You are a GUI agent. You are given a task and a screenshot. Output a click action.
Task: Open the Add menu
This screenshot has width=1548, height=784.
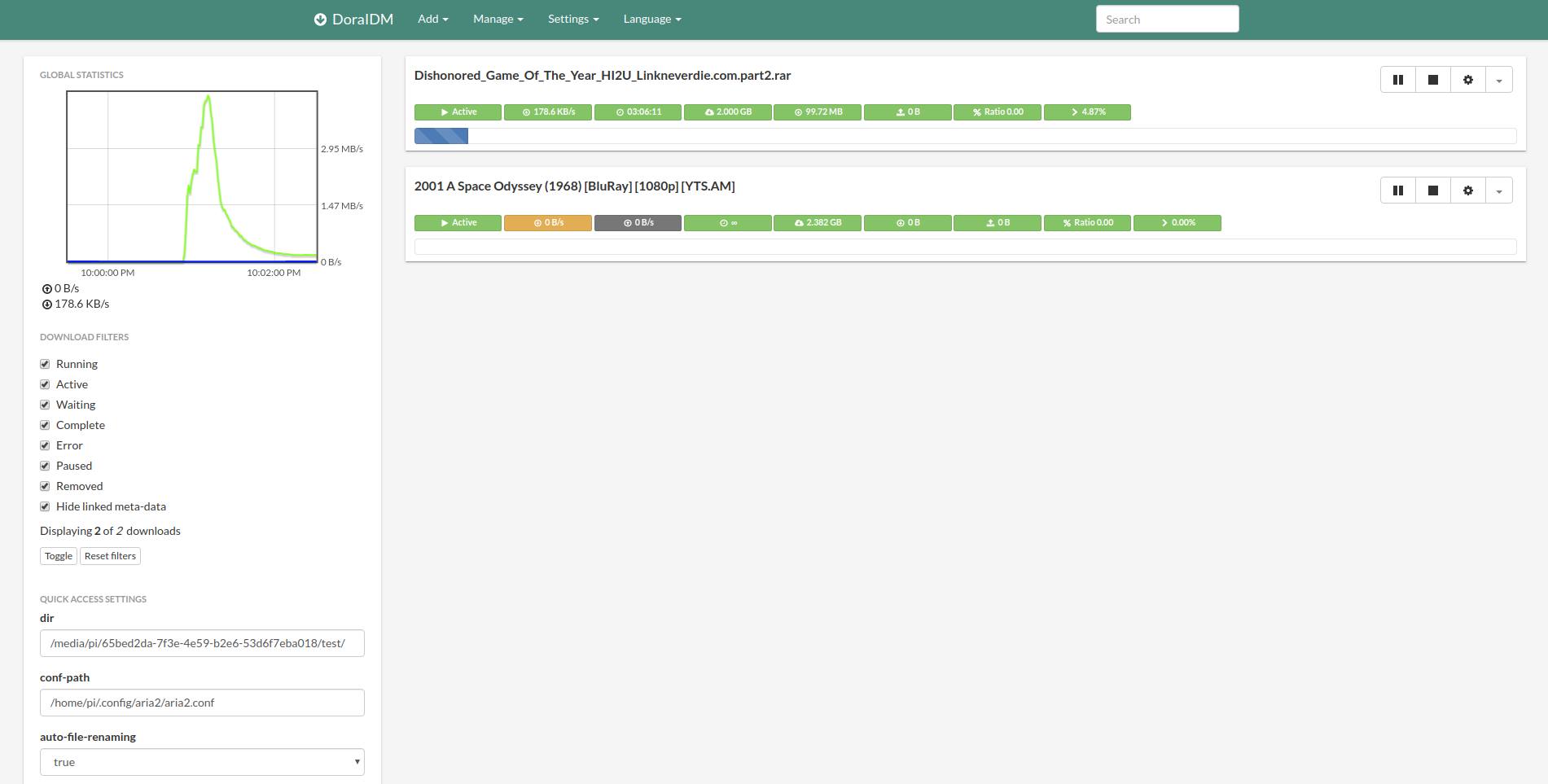433,19
